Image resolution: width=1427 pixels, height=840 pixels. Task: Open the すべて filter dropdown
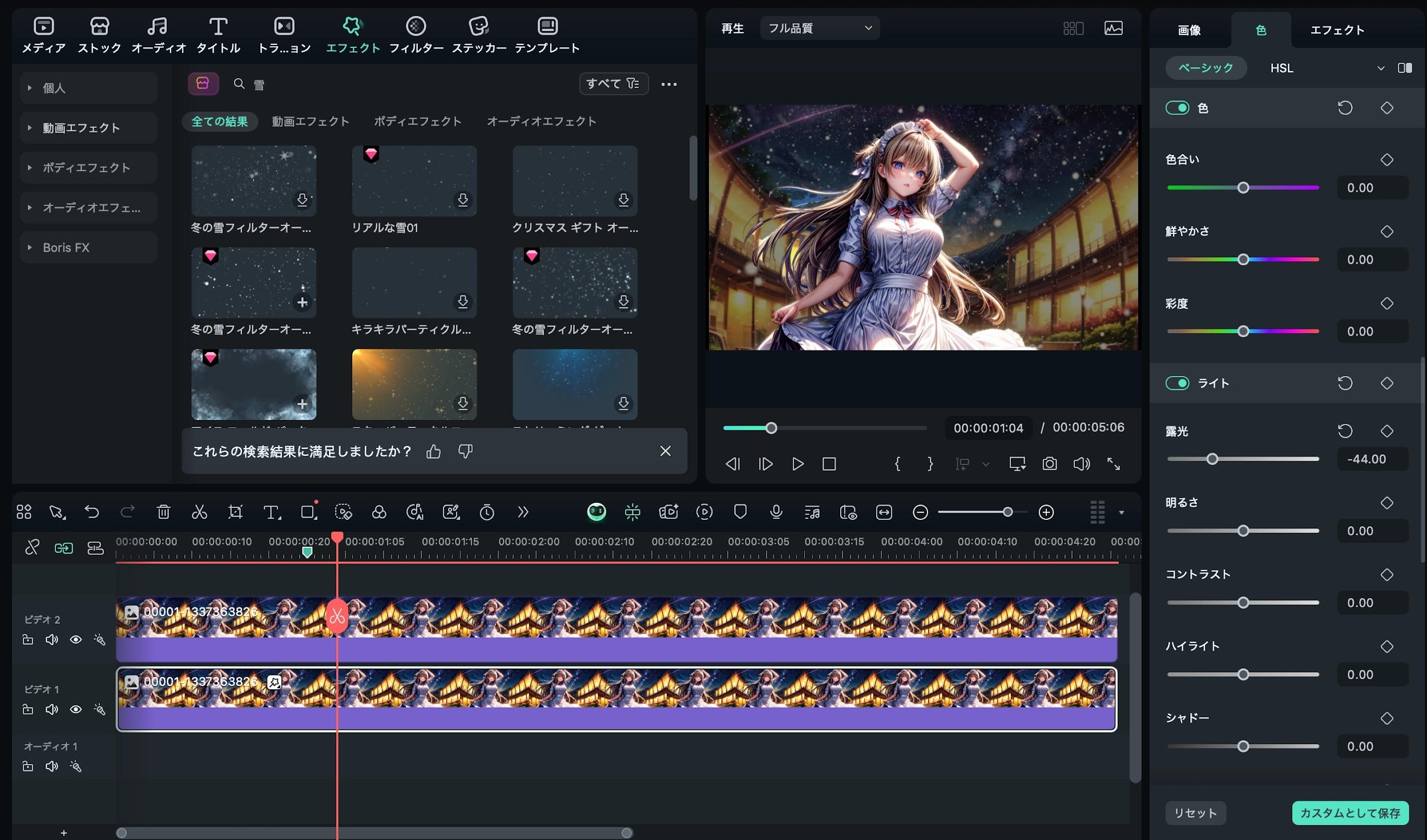point(614,84)
